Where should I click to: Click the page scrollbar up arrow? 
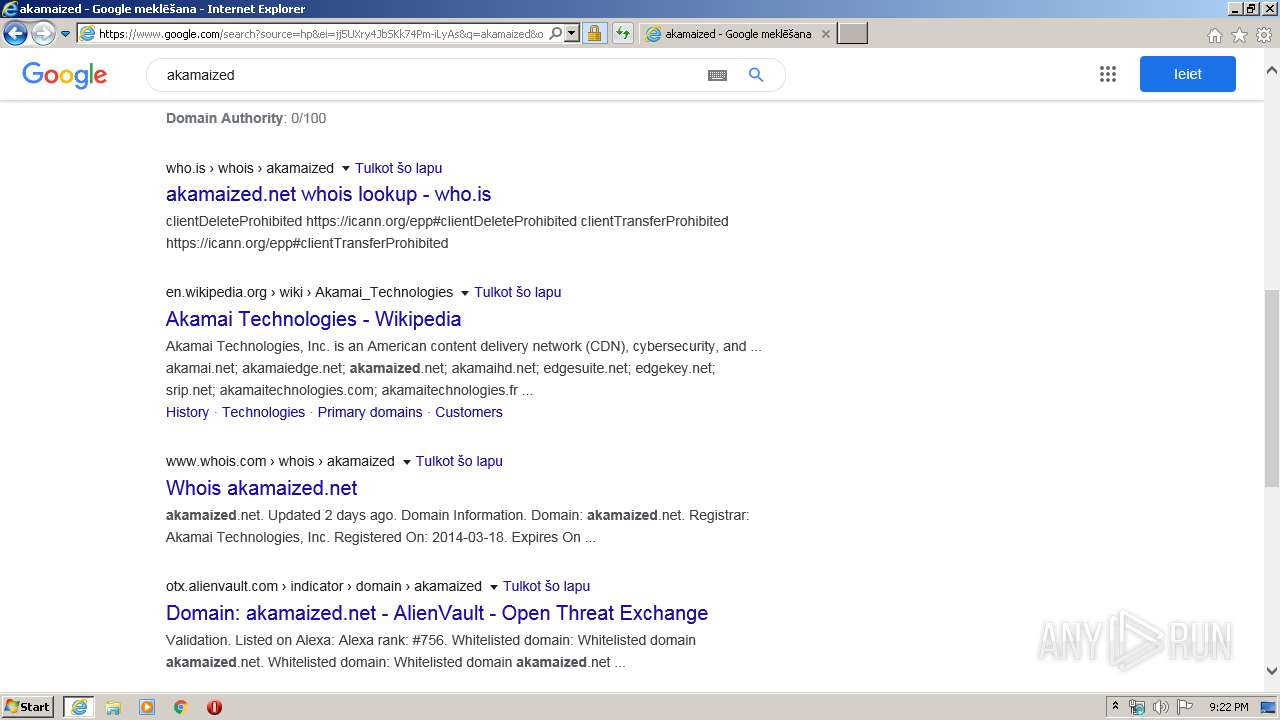(x=1272, y=71)
